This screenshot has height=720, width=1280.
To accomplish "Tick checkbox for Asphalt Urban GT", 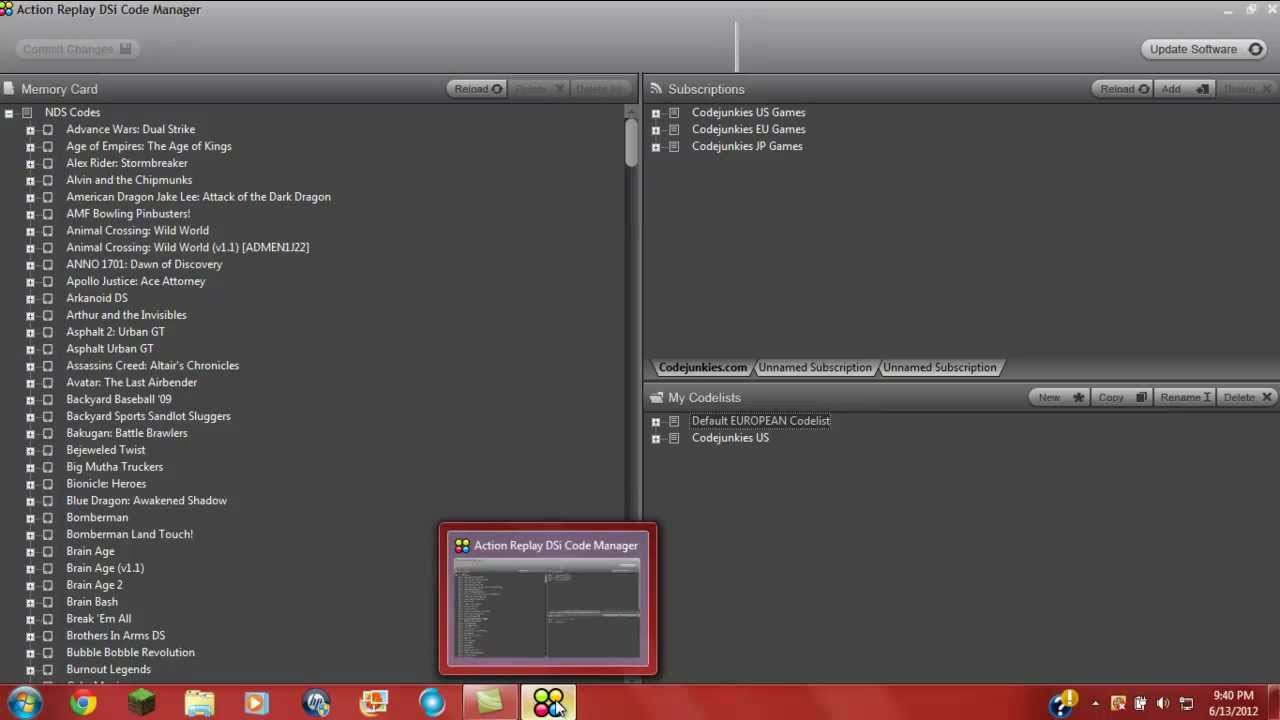I will click(x=47, y=349).
